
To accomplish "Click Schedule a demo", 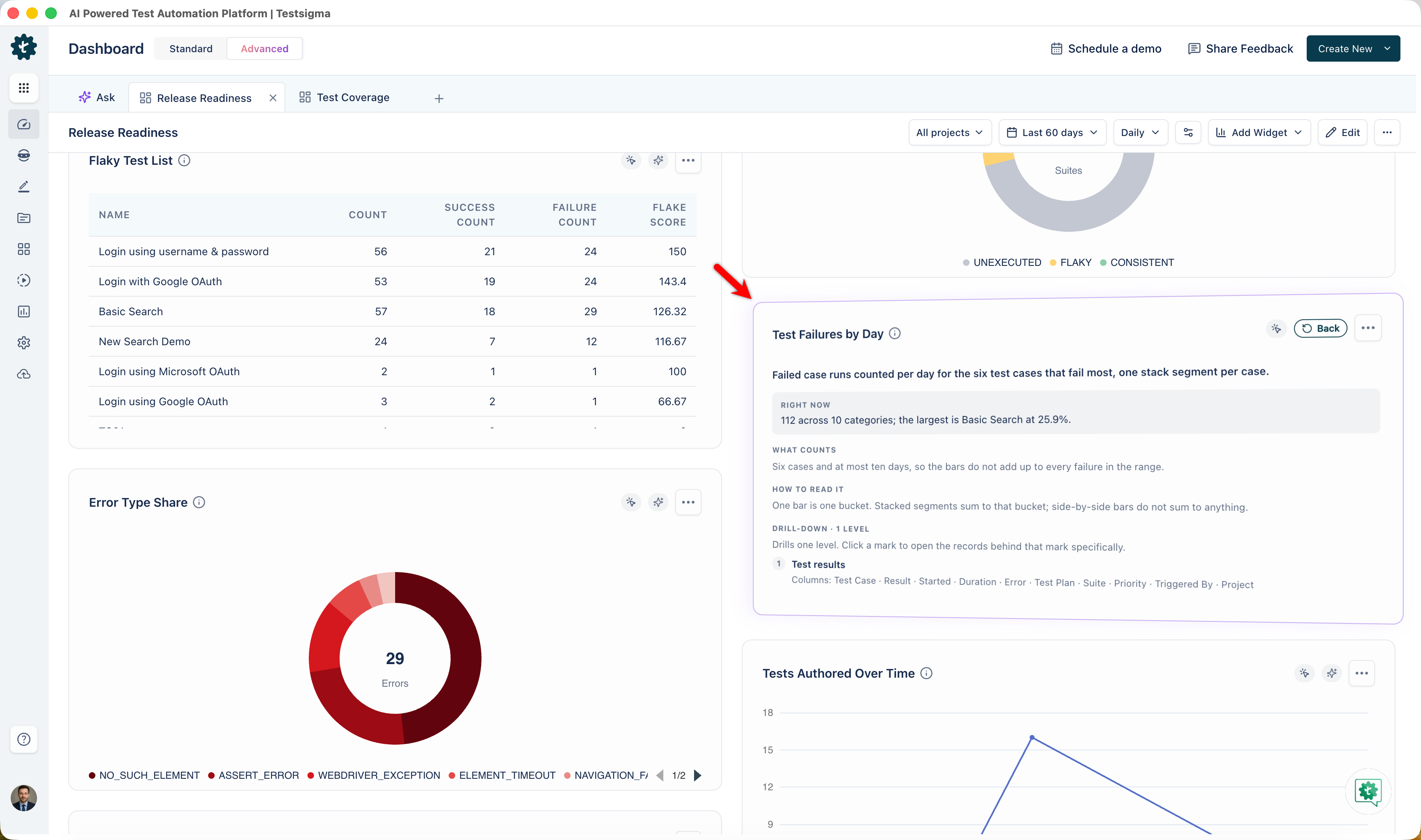I will 1106,48.
